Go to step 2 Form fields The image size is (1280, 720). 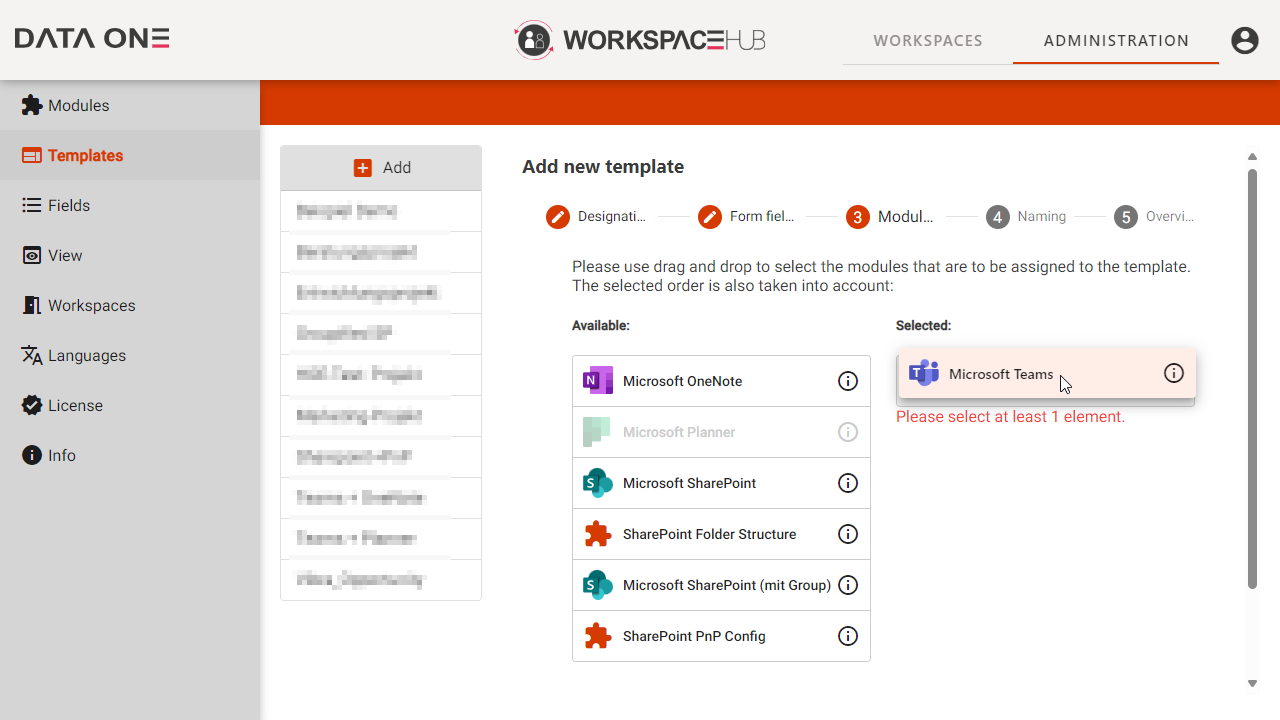click(x=748, y=216)
